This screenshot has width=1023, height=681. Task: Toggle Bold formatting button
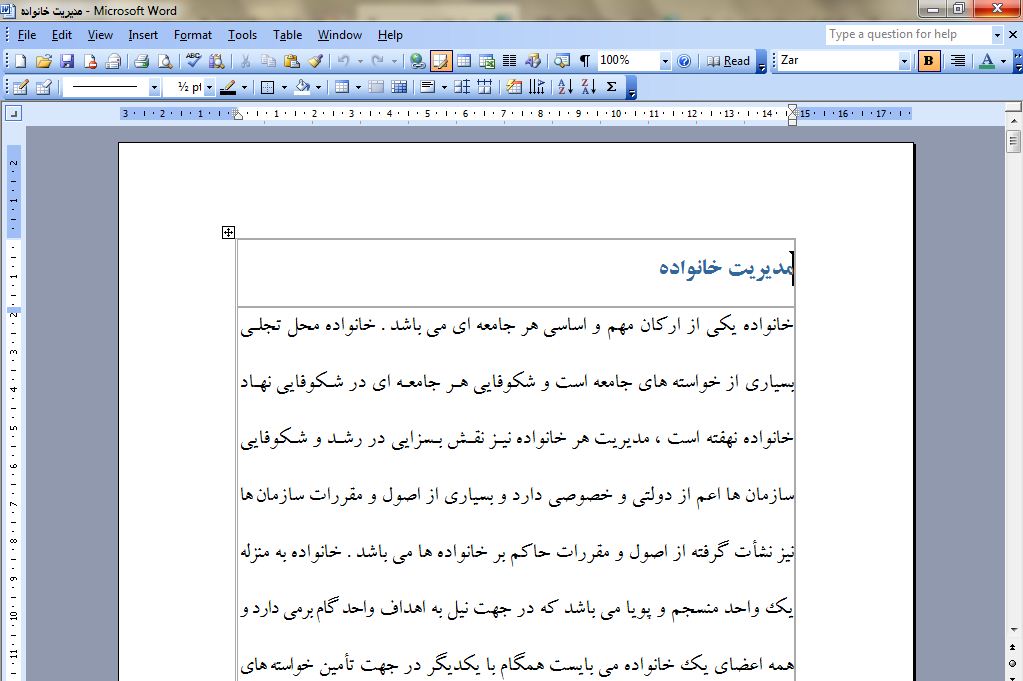pyautogui.click(x=929, y=61)
